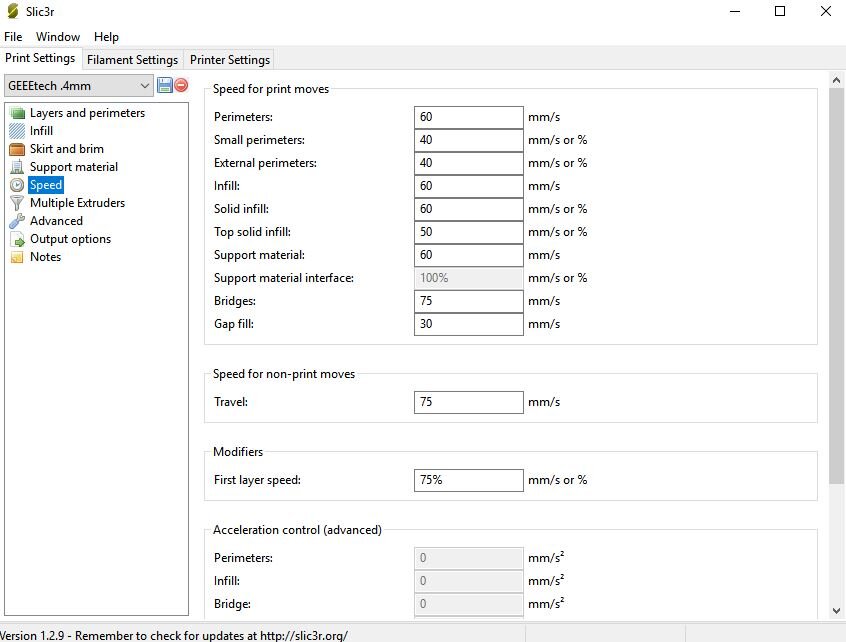Click the Small perimeters speed field

click(468, 140)
